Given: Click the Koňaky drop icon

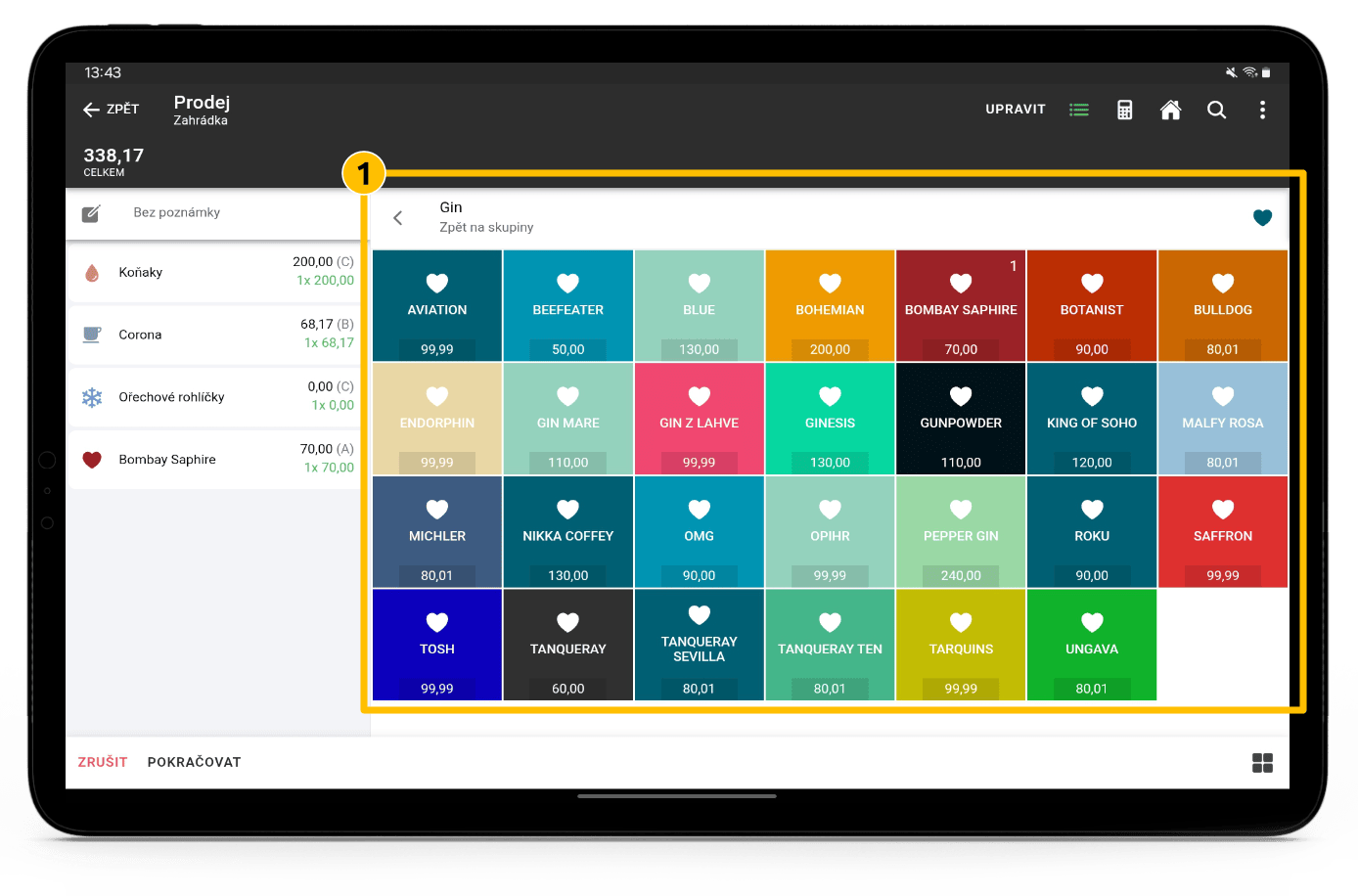Looking at the screenshot, I should coord(92,273).
